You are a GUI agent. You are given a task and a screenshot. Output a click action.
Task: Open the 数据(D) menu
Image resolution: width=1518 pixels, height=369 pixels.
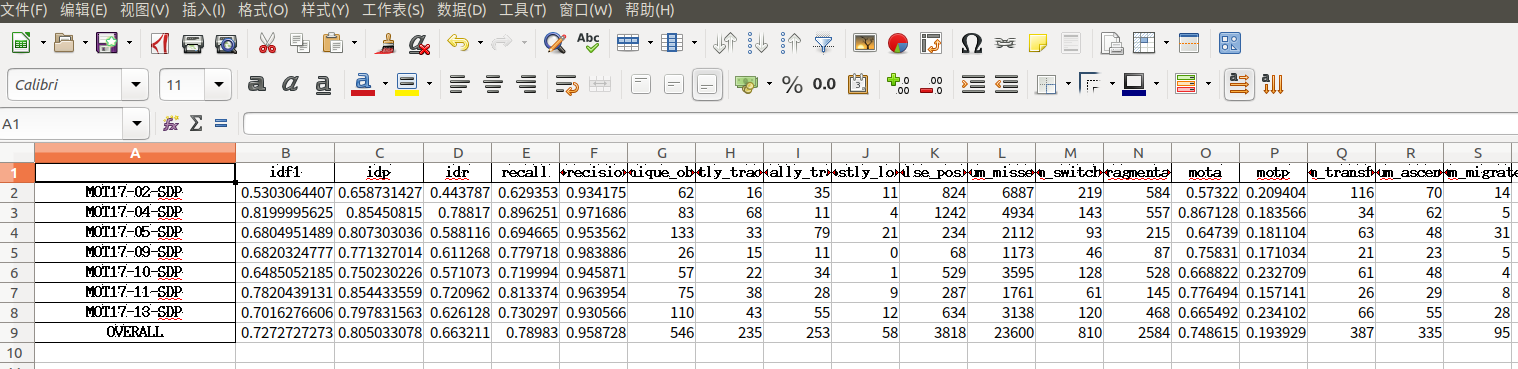coord(462,10)
